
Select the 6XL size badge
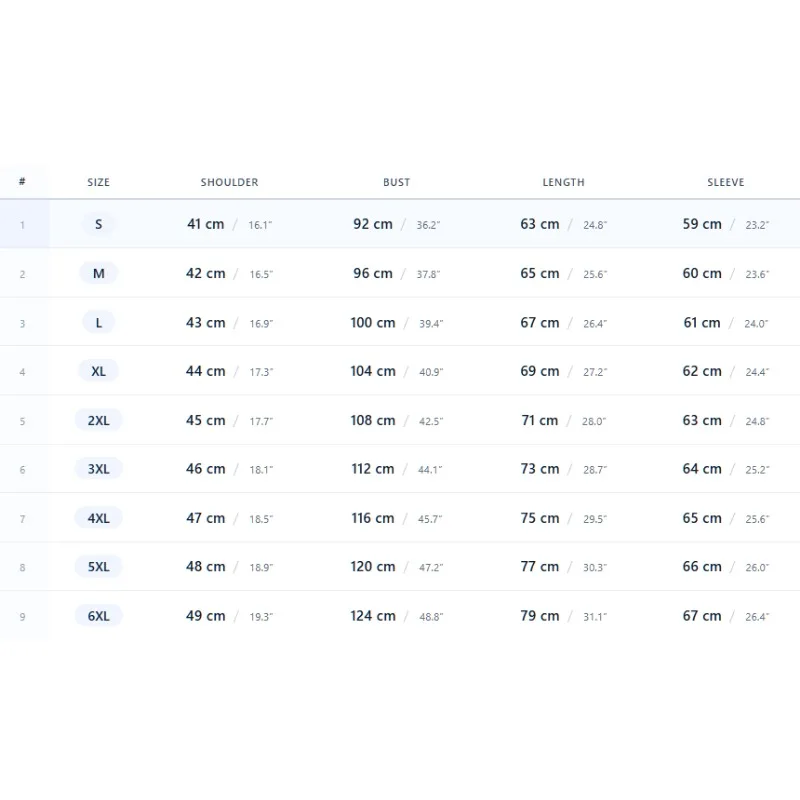(x=98, y=616)
